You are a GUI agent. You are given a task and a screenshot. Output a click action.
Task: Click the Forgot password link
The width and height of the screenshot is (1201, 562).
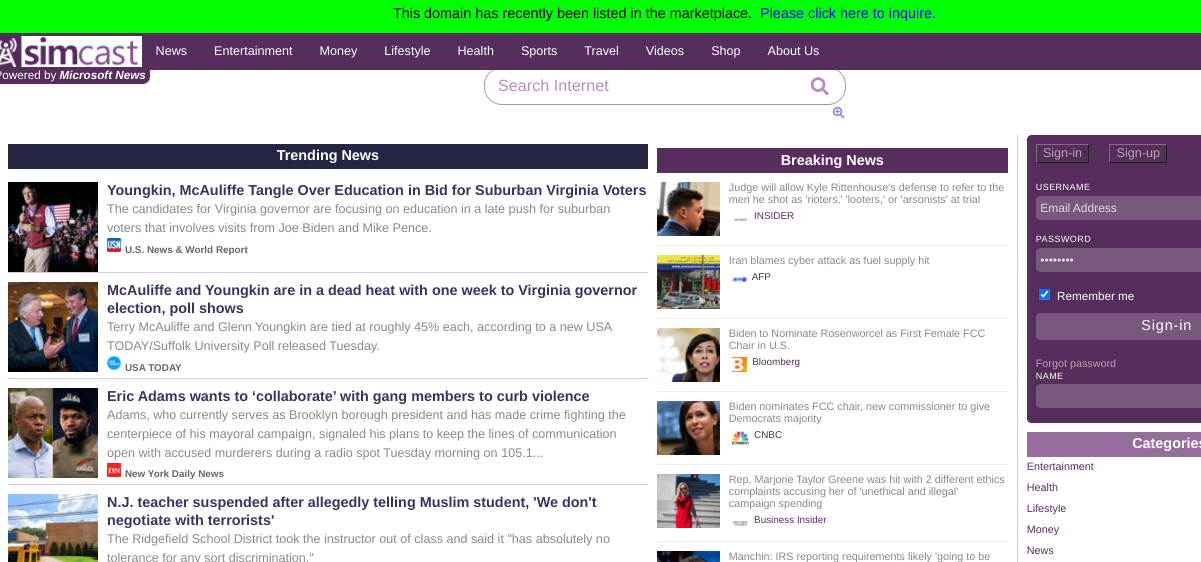1076,363
